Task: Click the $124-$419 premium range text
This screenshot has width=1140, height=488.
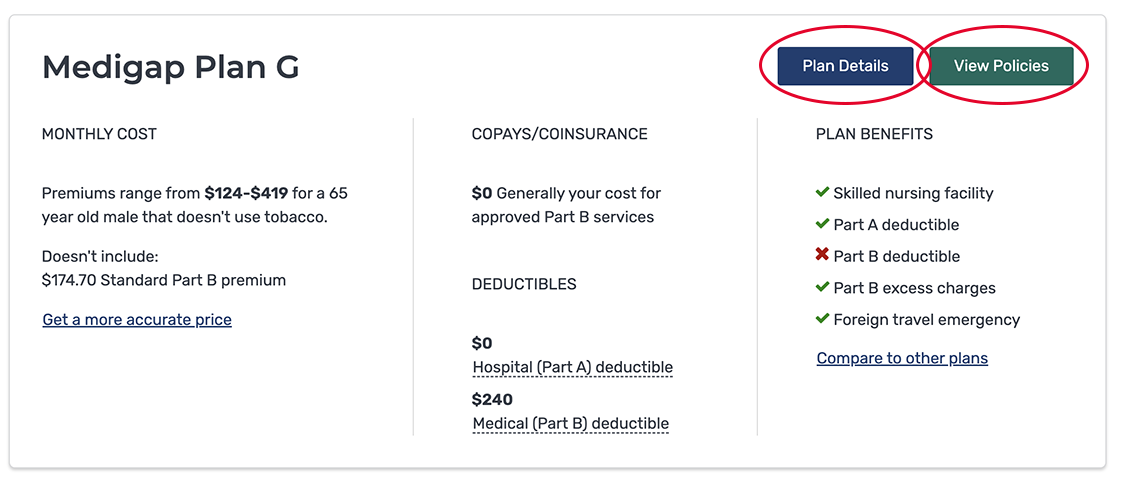Action: [246, 193]
